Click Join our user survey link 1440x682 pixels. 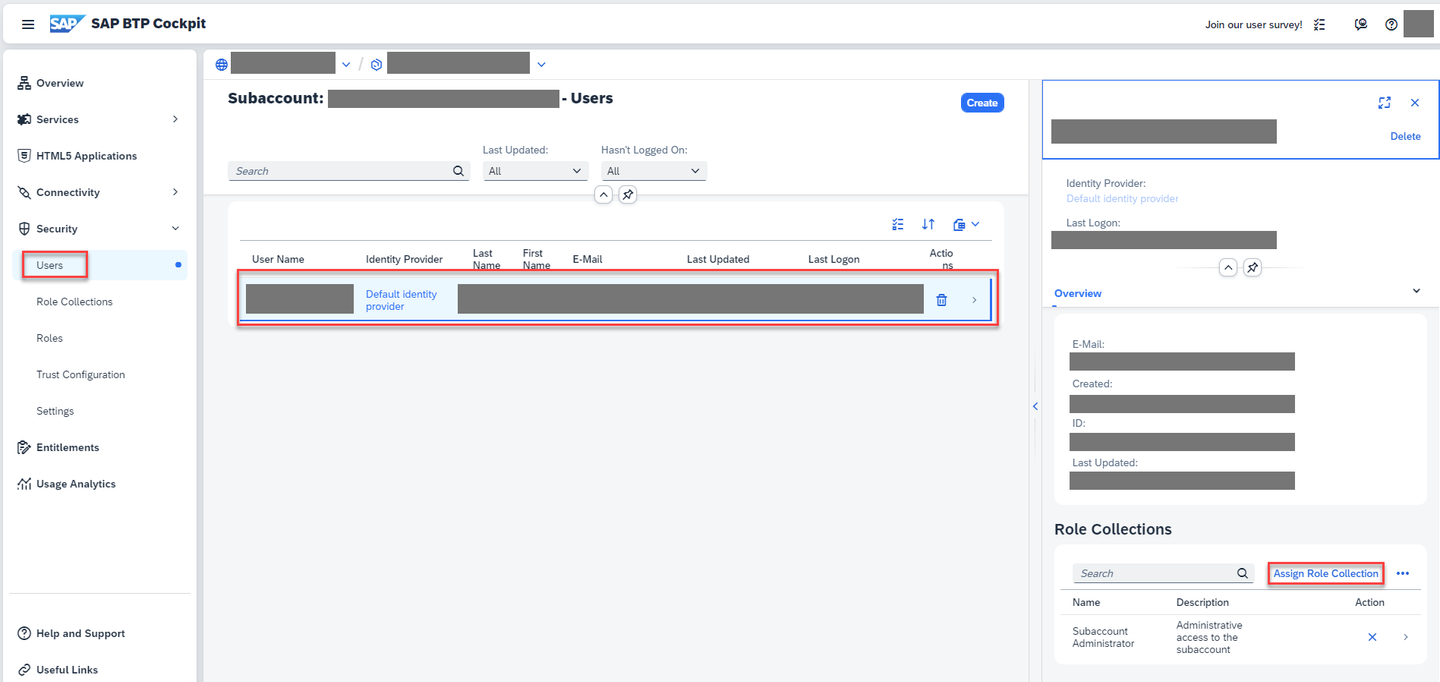tap(1254, 25)
